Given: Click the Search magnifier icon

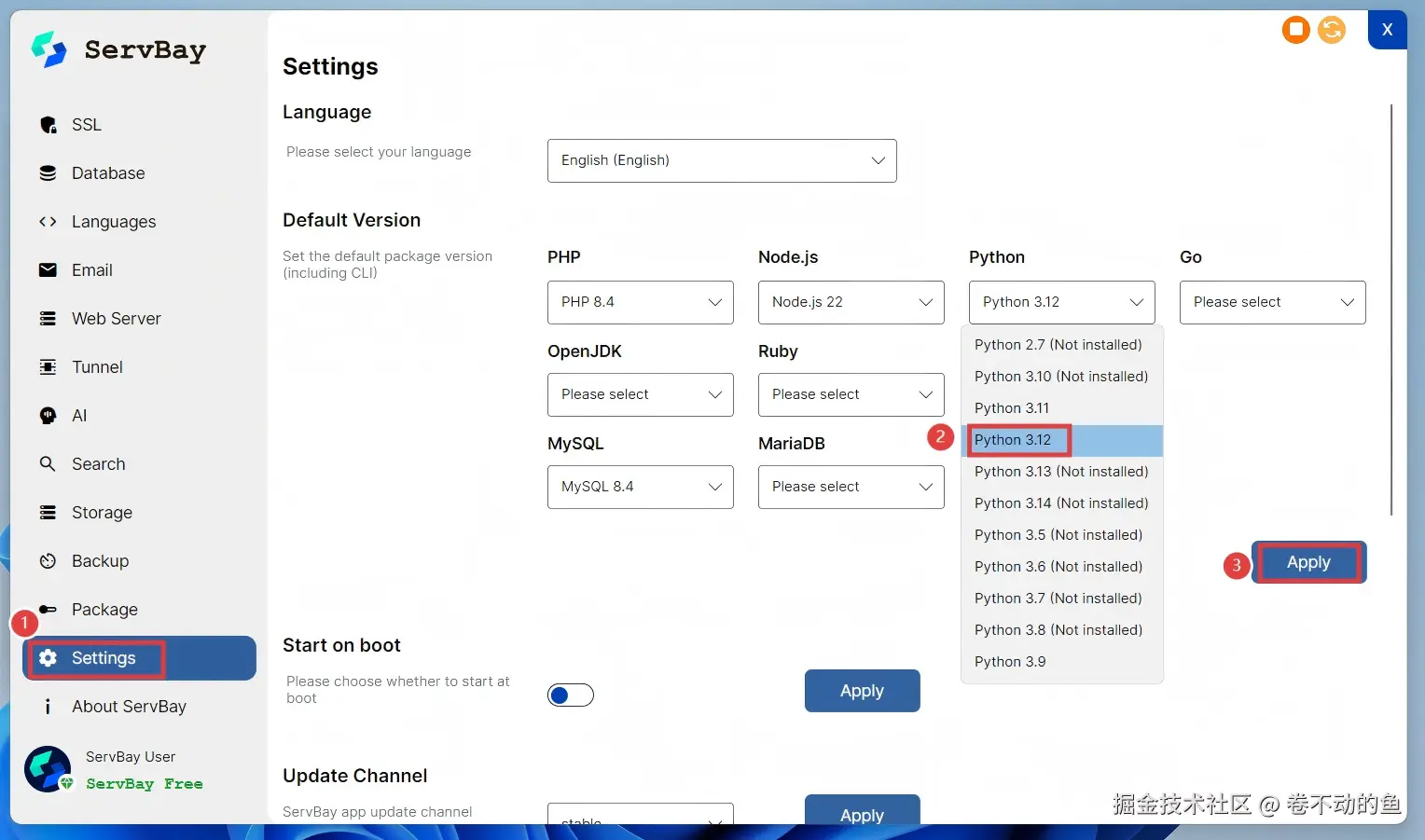Looking at the screenshot, I should pyautogui.click(x=48, y=463).
